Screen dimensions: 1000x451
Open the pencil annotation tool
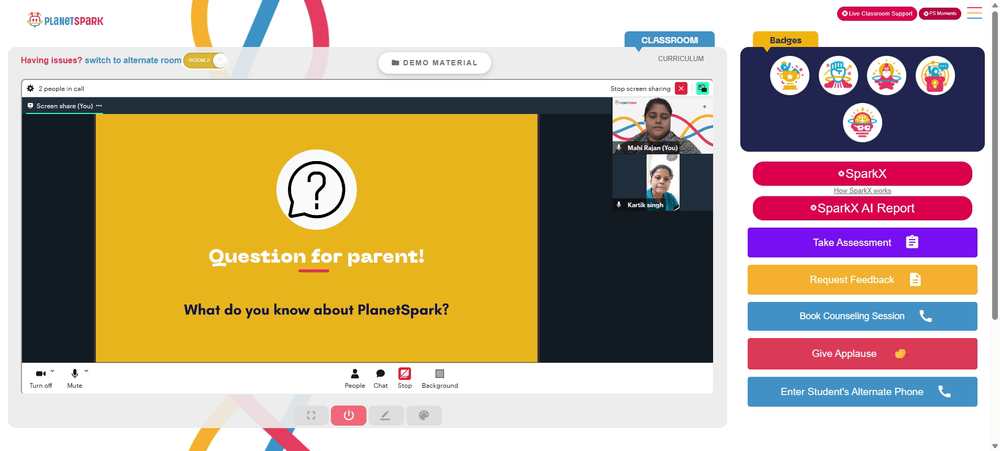[386, 415]
